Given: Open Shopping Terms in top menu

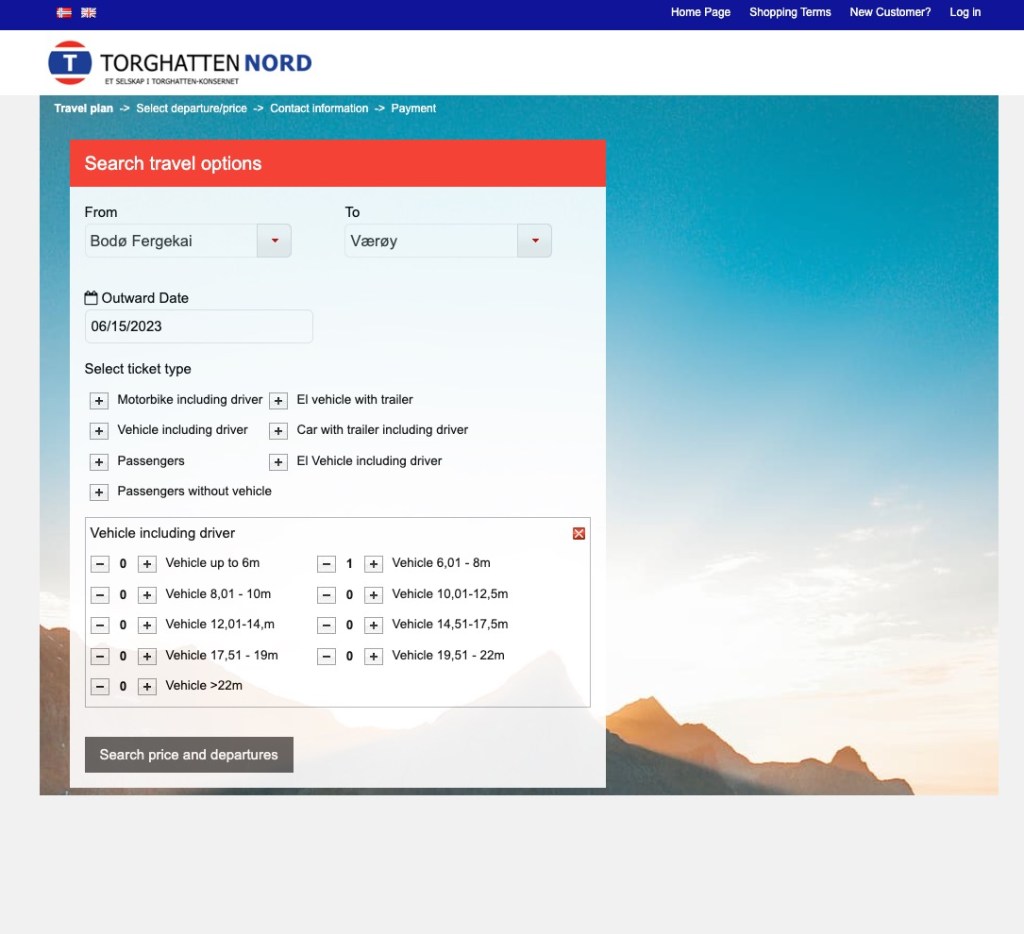Looking at the screenshot, I should [x=790, y=13].
